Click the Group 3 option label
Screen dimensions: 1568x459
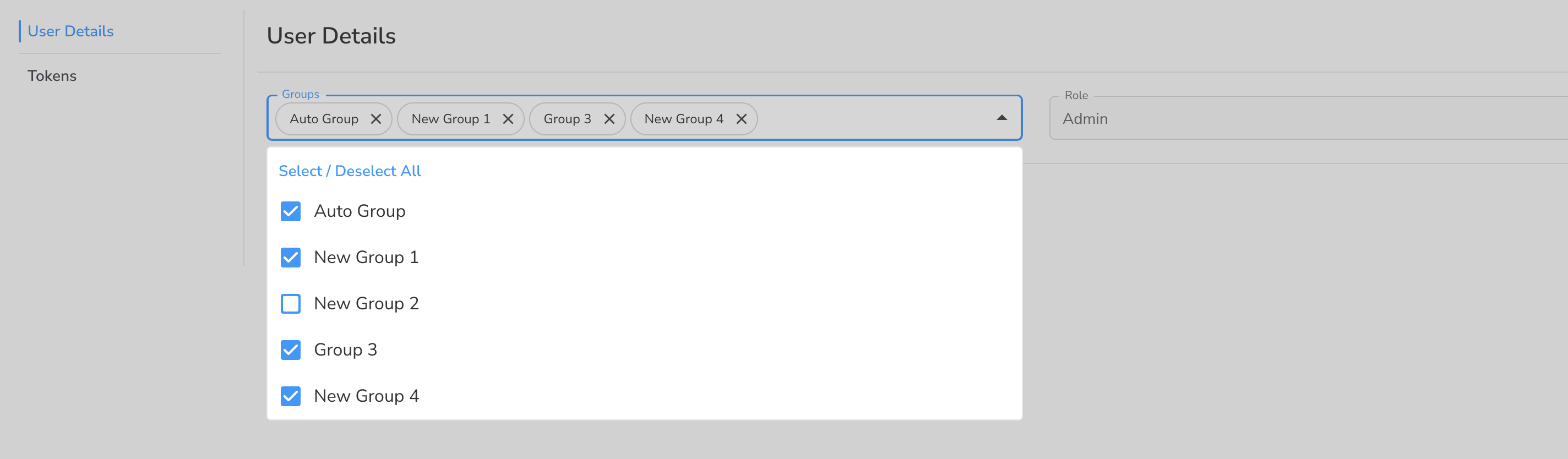pyautogui.click(x=346, y=350)
